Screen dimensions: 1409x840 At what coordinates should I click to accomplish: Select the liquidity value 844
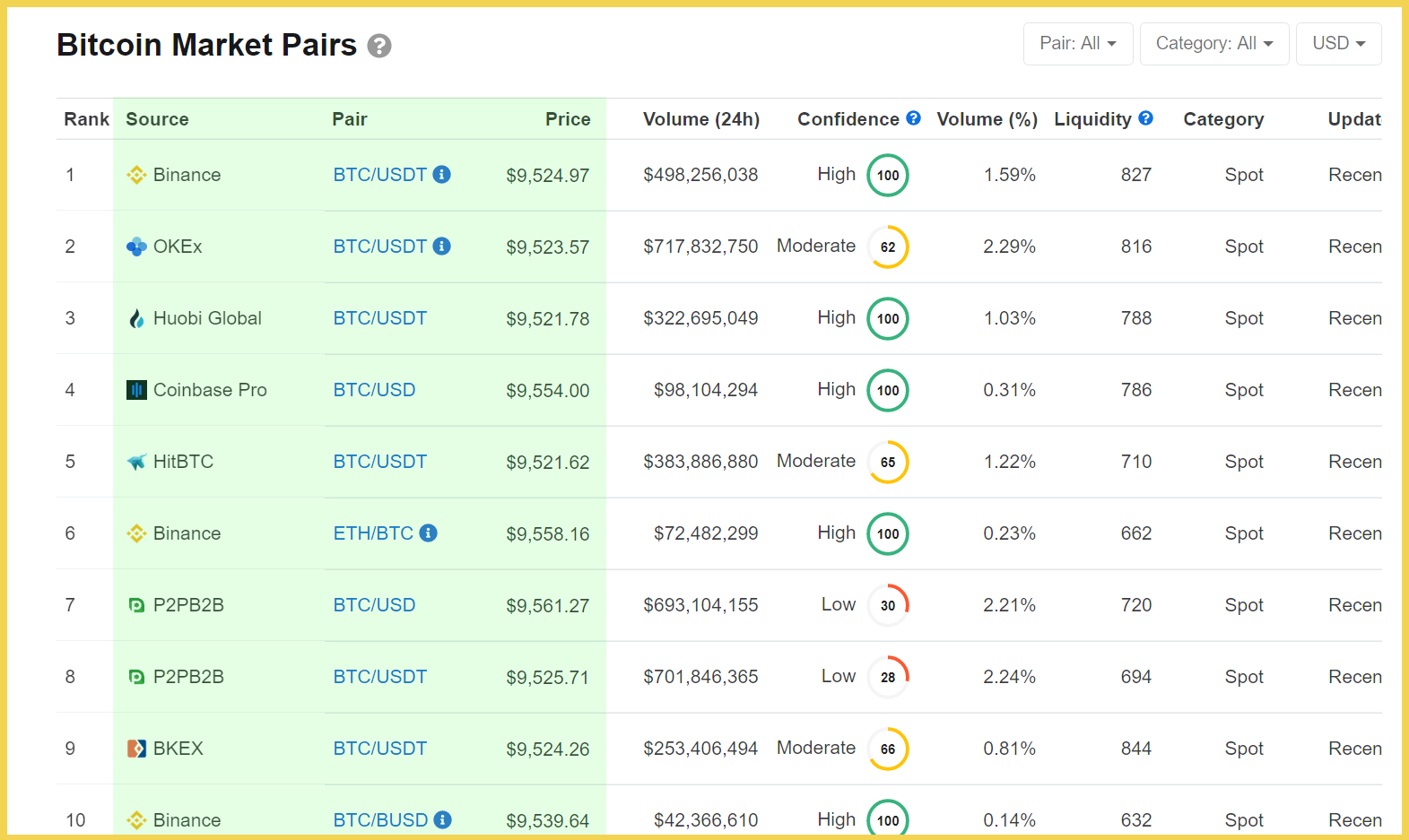click(x=1136, y=749)
